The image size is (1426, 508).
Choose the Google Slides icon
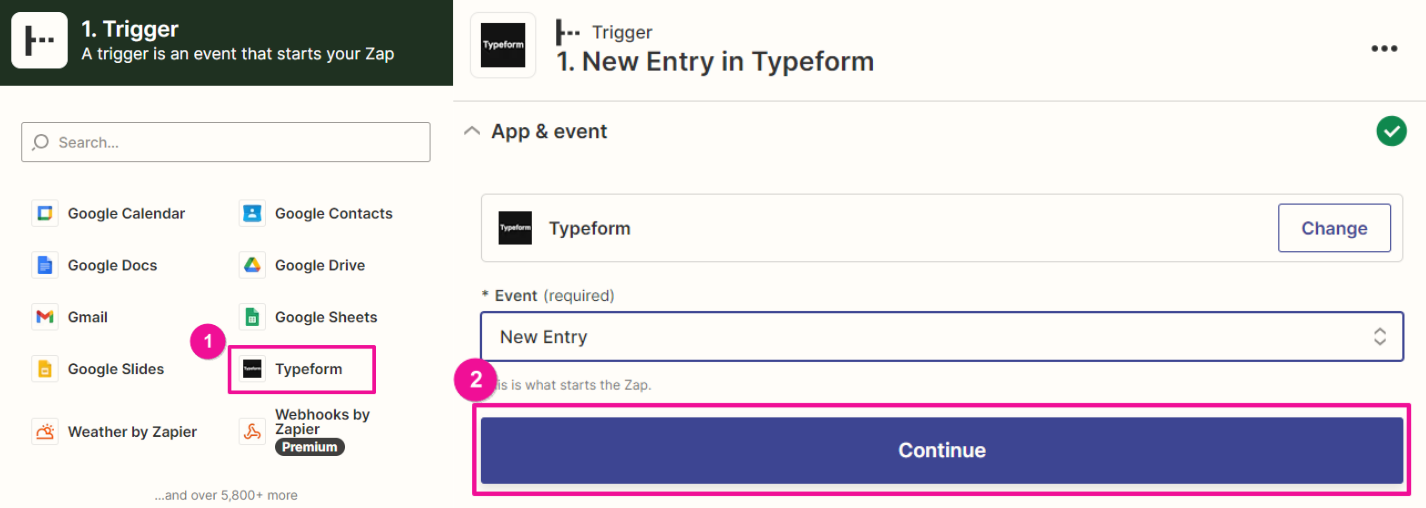(x=44, y=369)
